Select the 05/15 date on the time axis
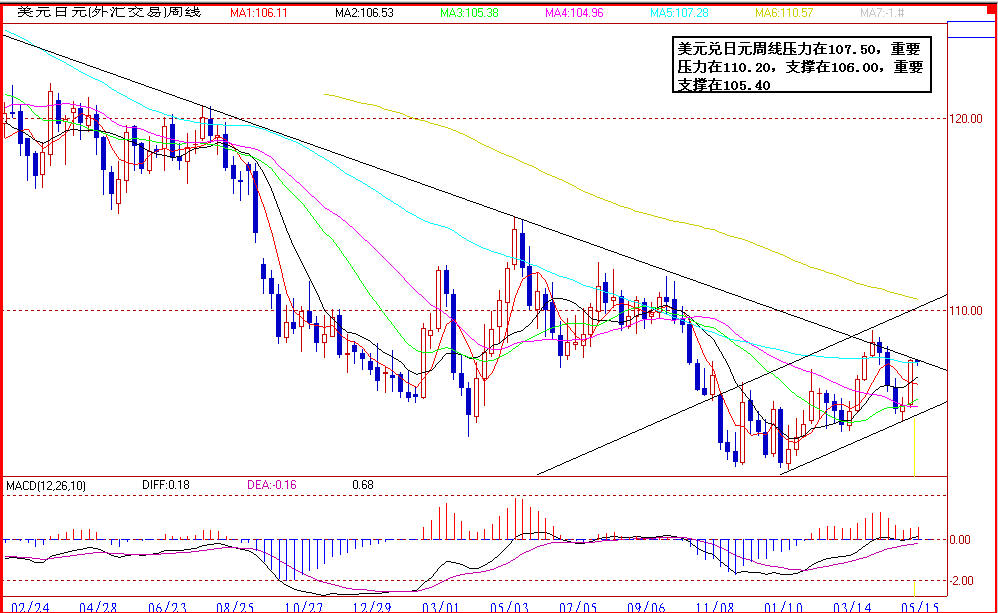The width and height of the screenshot is (998, 613). pos(920,606)
